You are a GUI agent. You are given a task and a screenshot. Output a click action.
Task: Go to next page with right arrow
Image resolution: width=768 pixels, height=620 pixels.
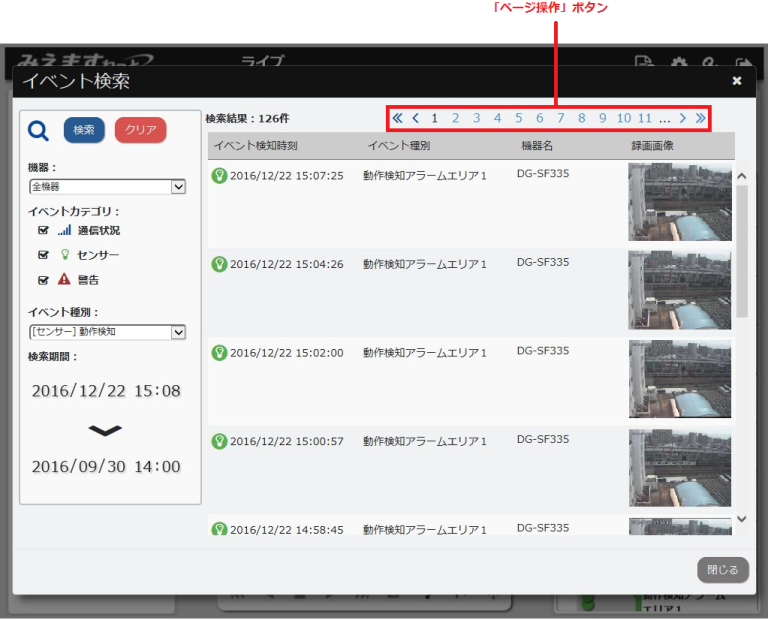682,118
